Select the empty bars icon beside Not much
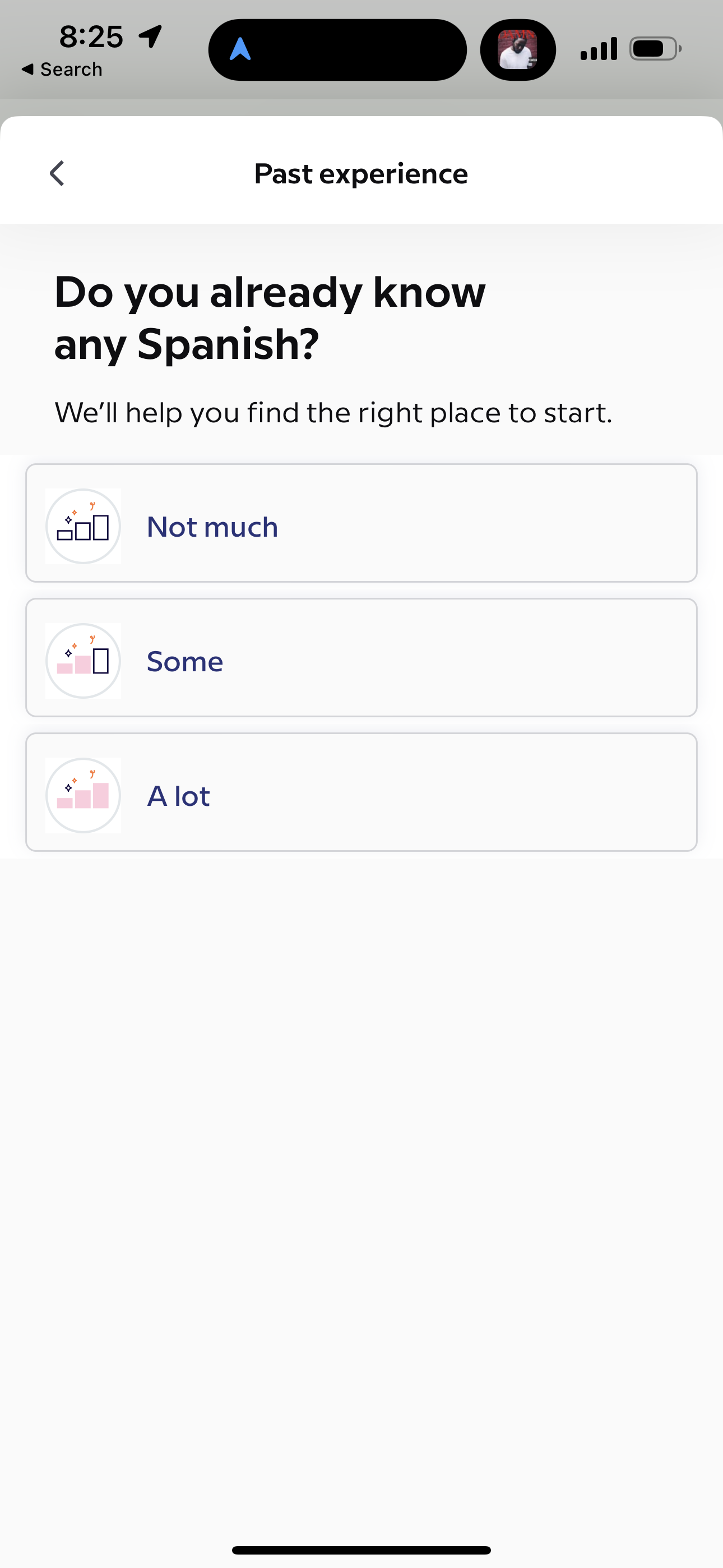The width and height of the screenshot is (723, 1568). tap(84, 525)
